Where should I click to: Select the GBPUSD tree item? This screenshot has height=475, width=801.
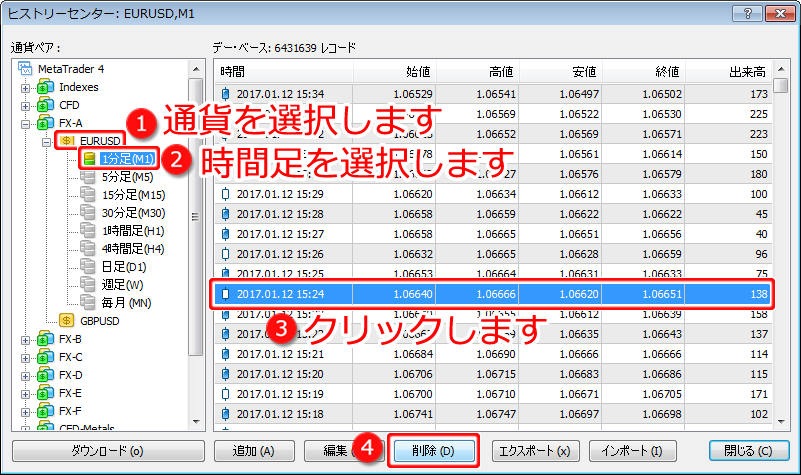pyautogui.click(x=100, y=321)
